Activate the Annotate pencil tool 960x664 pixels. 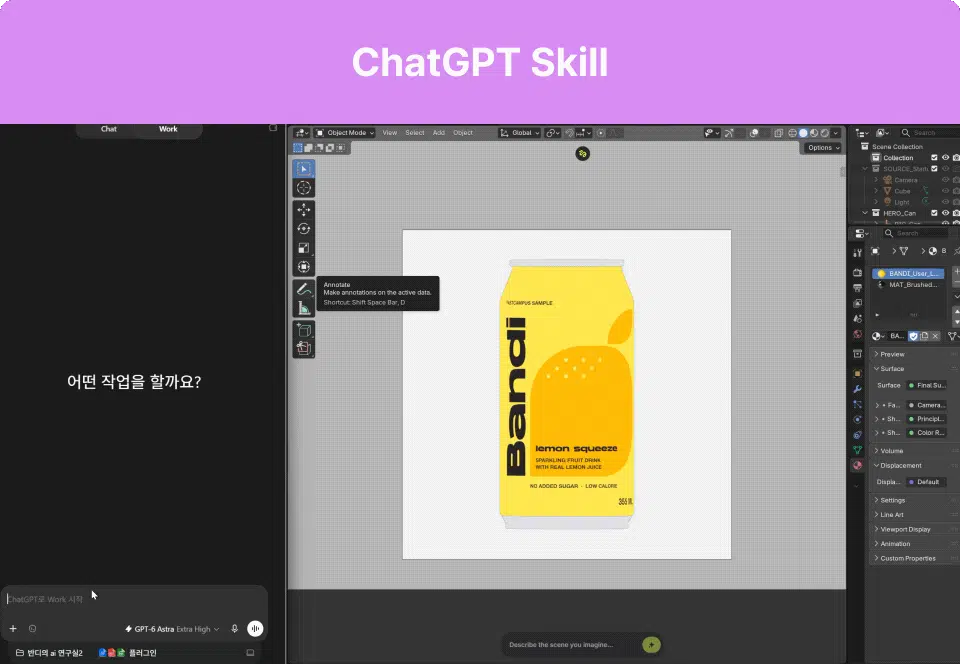point(304,289)
